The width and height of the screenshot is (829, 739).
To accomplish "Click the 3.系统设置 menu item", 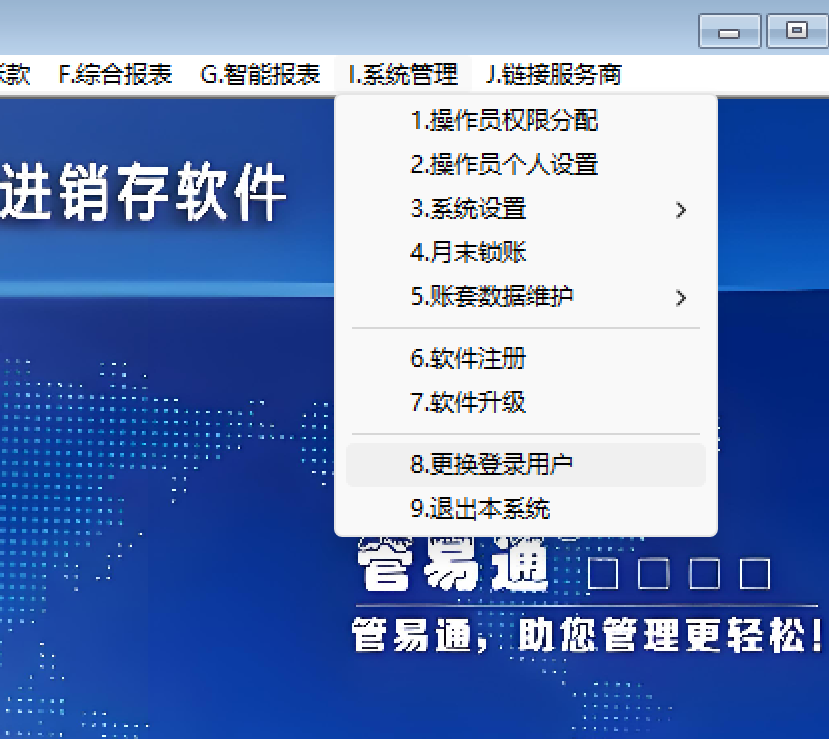I will (468, 209).
